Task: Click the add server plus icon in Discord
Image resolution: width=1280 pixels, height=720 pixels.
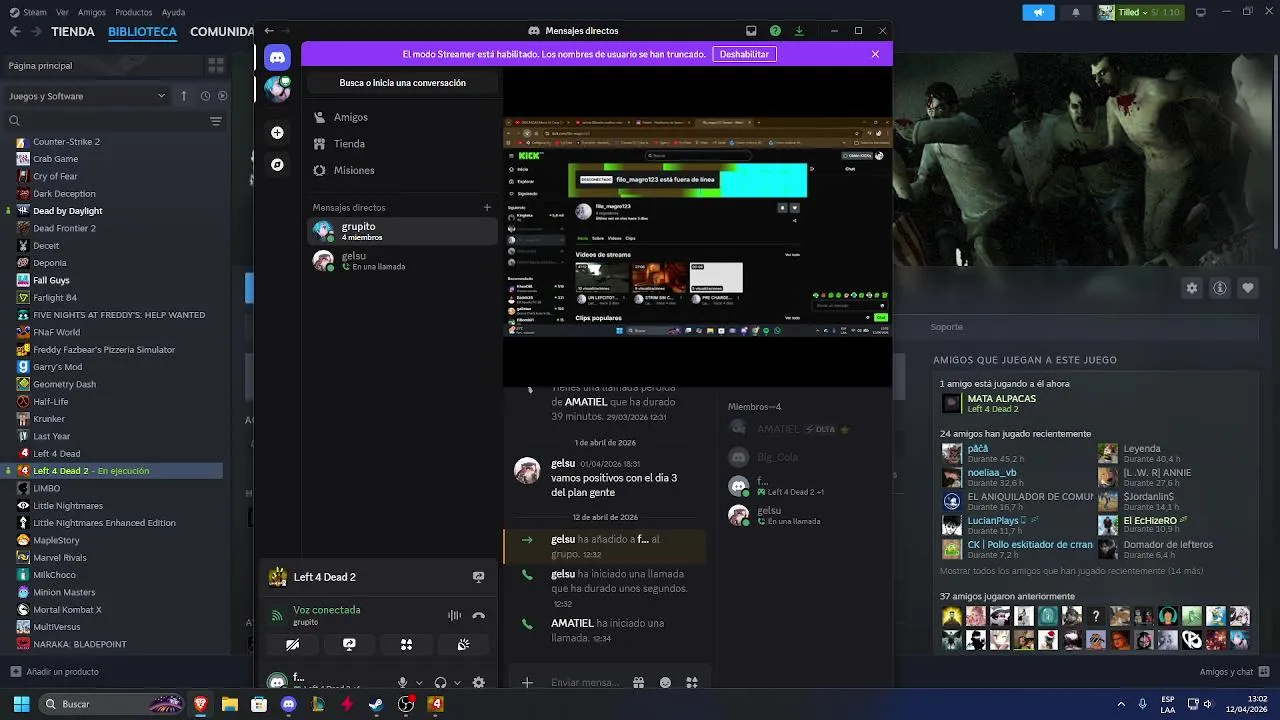Action: click(x=277, y=132)
